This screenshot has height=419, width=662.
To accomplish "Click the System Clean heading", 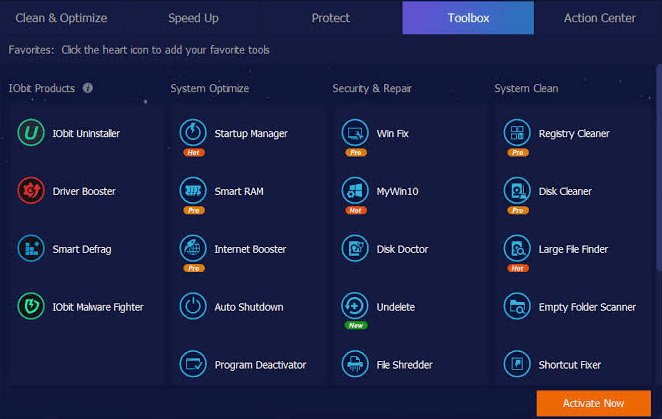I will pyautogui.click(x=526, y=88).
